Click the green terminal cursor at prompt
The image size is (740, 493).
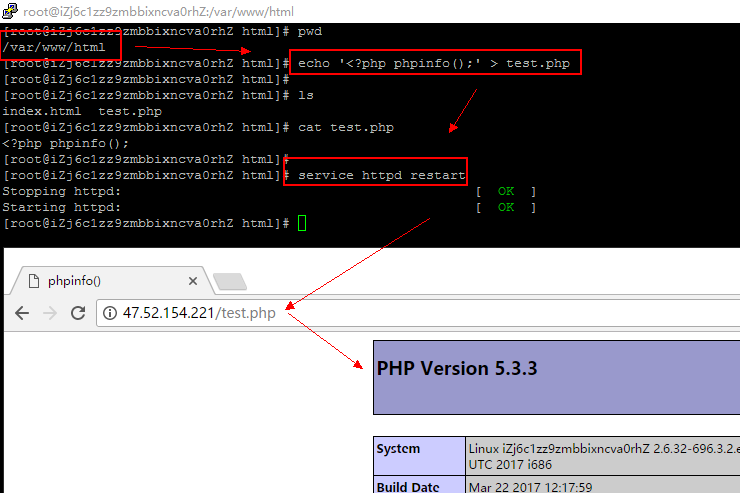303,223
